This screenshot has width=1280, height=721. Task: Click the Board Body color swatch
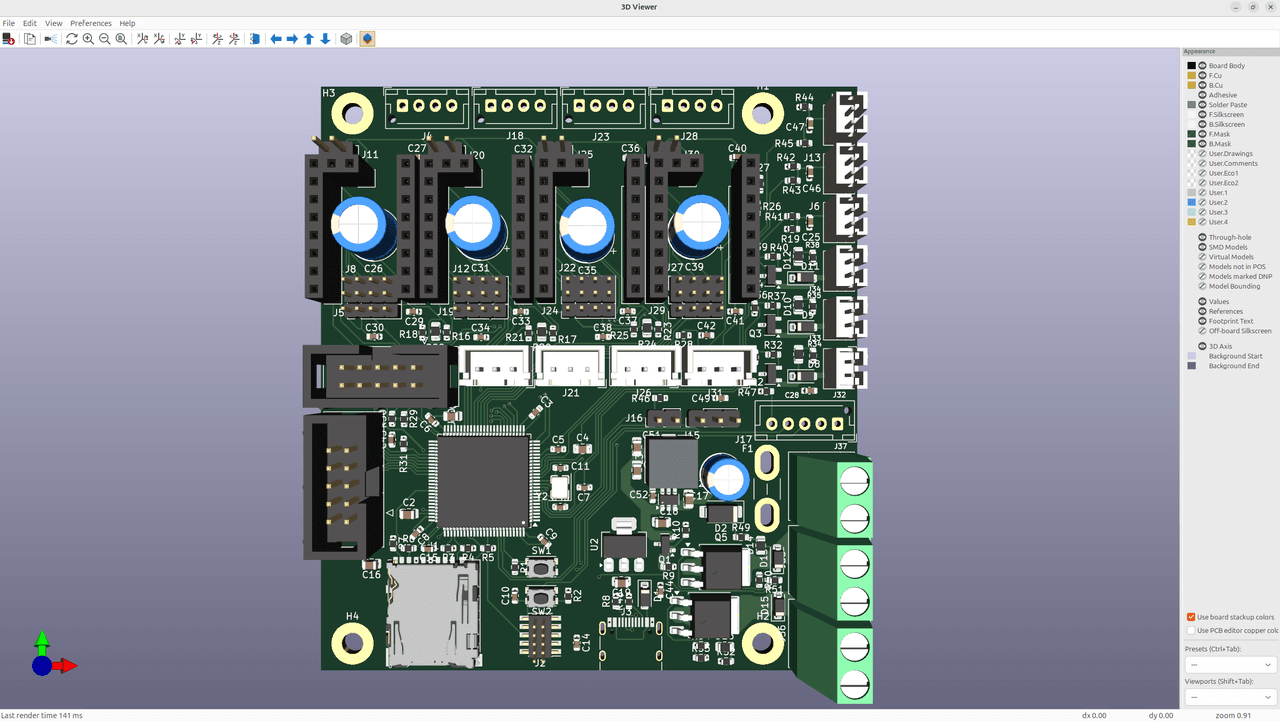pos(1191,66)
